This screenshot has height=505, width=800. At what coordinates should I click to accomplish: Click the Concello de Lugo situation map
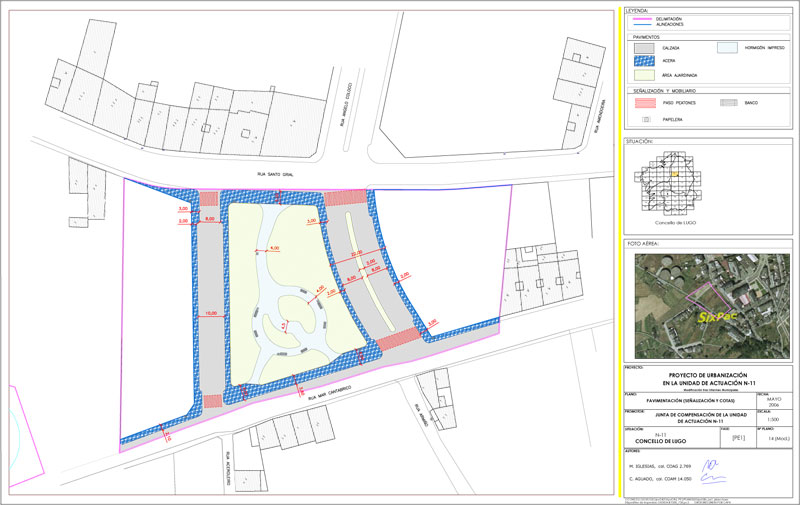click(673, 185)
